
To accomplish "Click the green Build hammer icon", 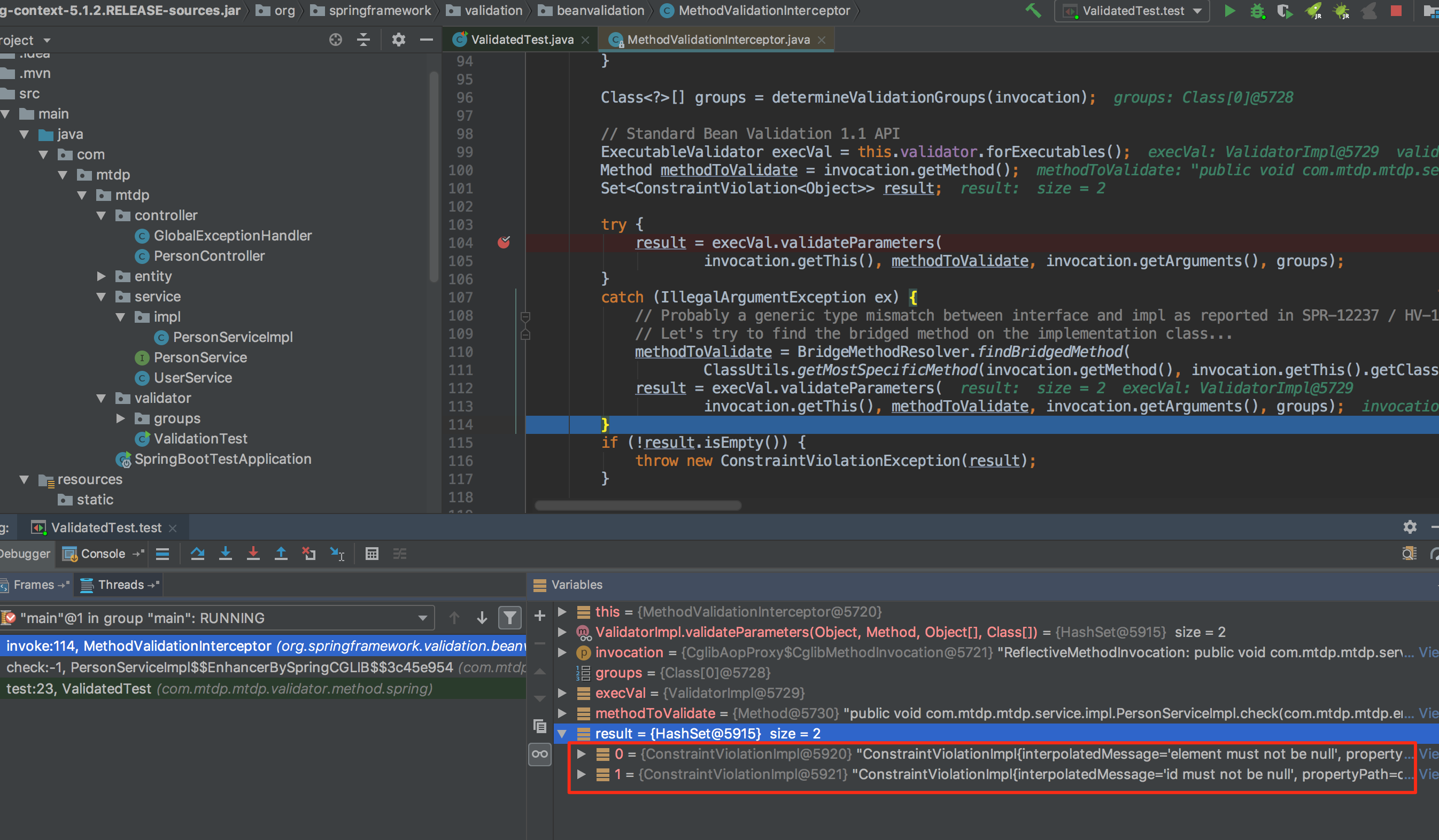I will click(x=1033, y=11).
